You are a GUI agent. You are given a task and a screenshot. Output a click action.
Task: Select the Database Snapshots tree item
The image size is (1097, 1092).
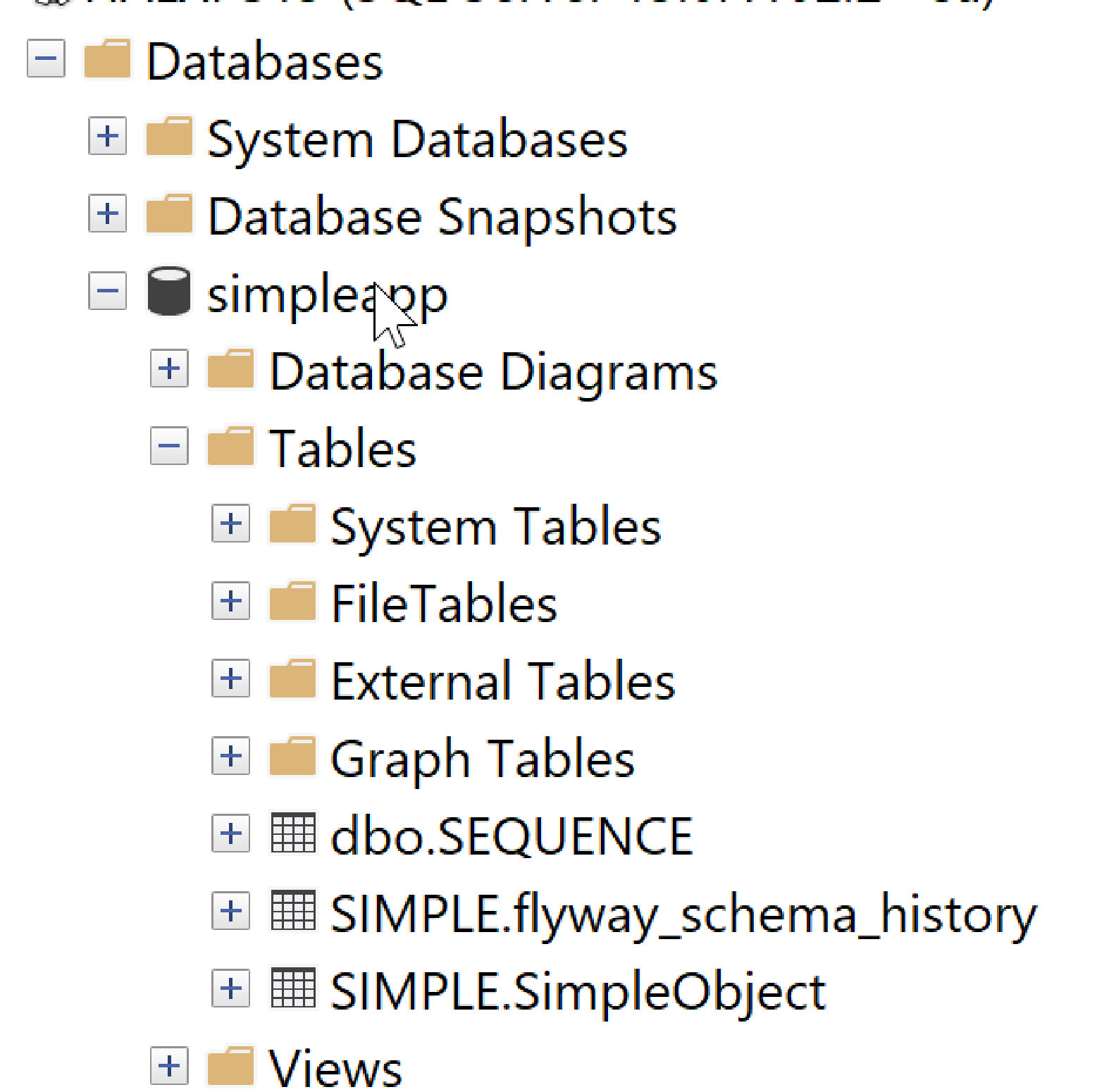[x=442, y=216]
